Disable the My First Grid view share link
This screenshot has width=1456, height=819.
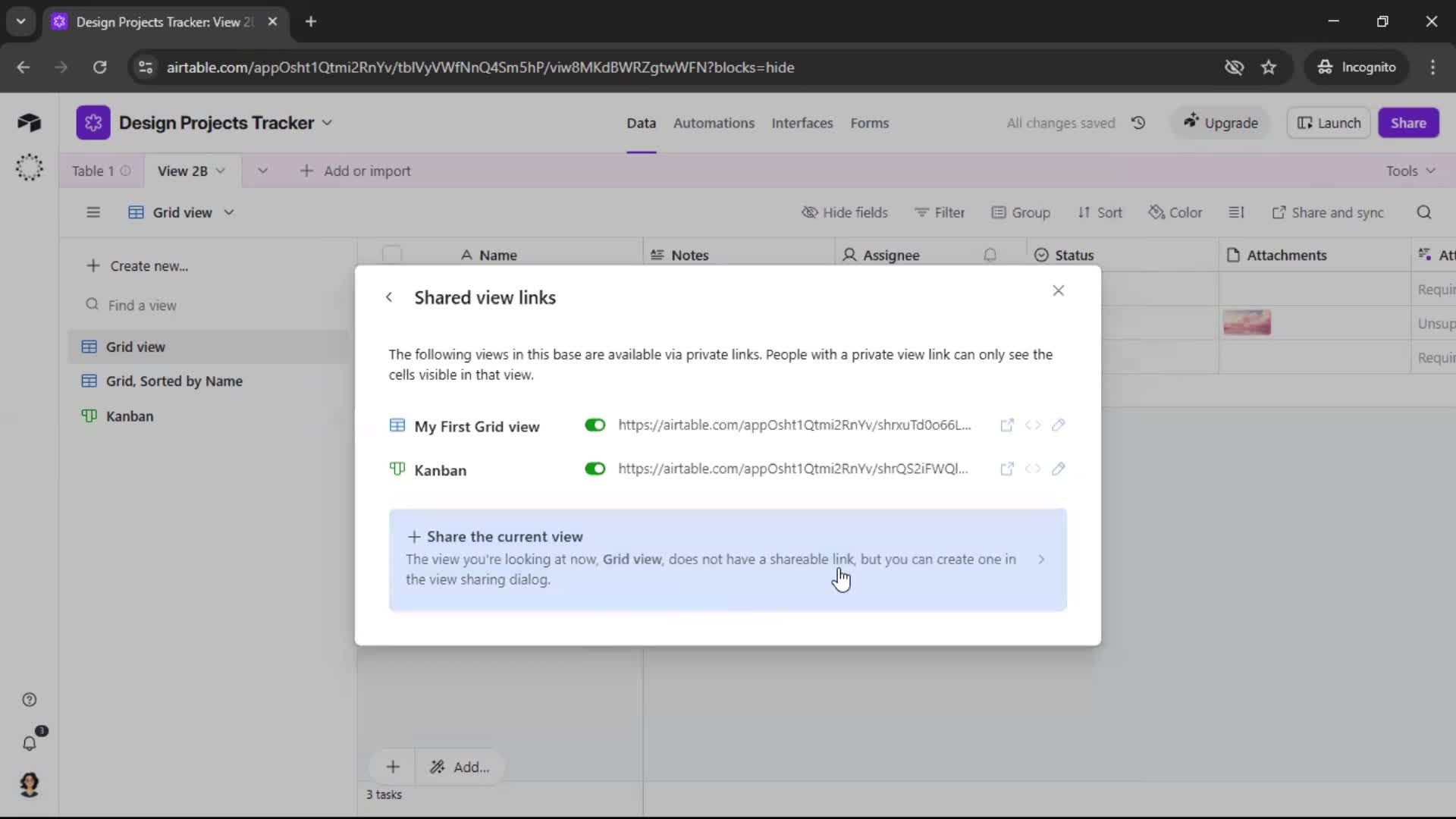click(x=595, y=425)
